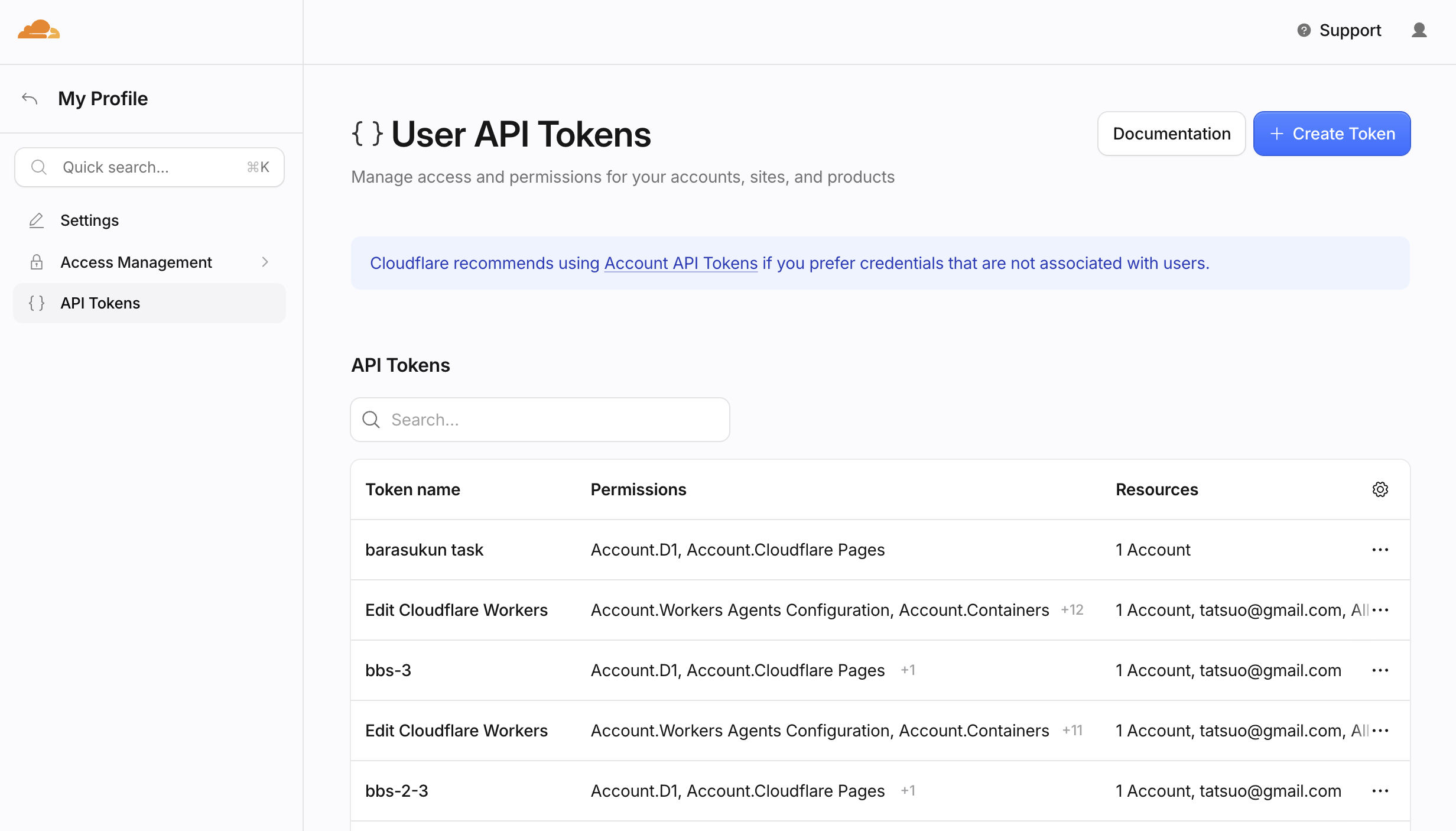
Task: Open actions menu for barasukun task token
Action: point(1380,550)
